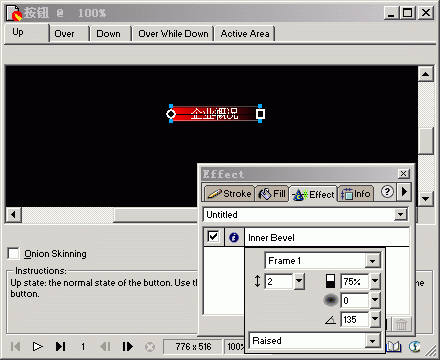The width and height of the screenshot is (440, 360).
Task: Enable the Onion Skinning checkbox
Action: tap(13, 254)
